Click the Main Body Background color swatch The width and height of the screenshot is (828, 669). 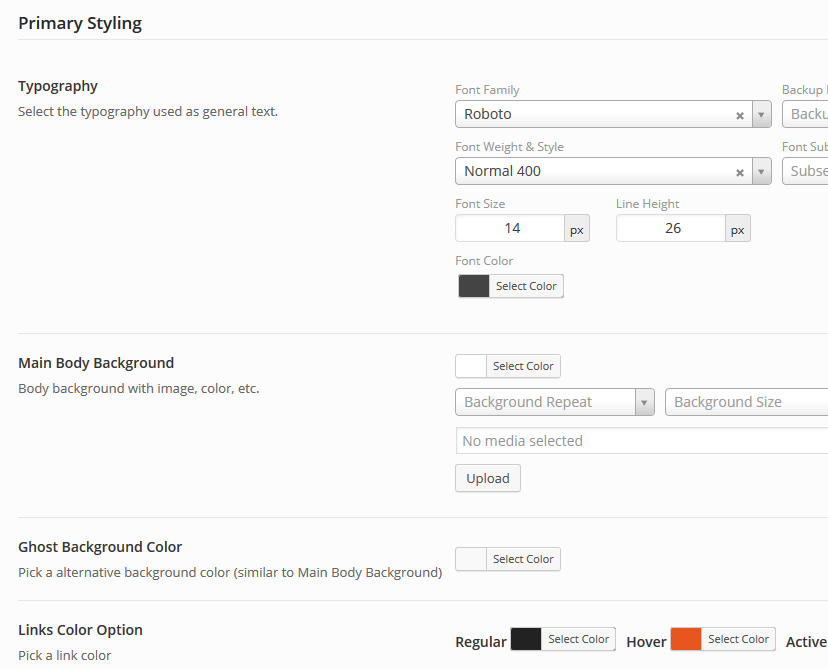tap(471, 366)
